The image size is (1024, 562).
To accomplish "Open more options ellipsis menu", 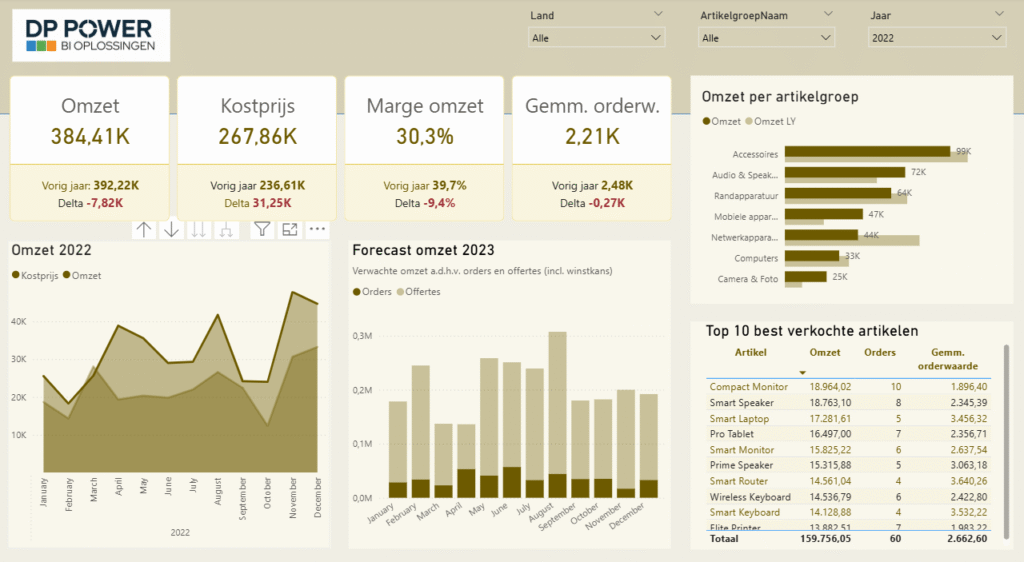I will (318, 229).
